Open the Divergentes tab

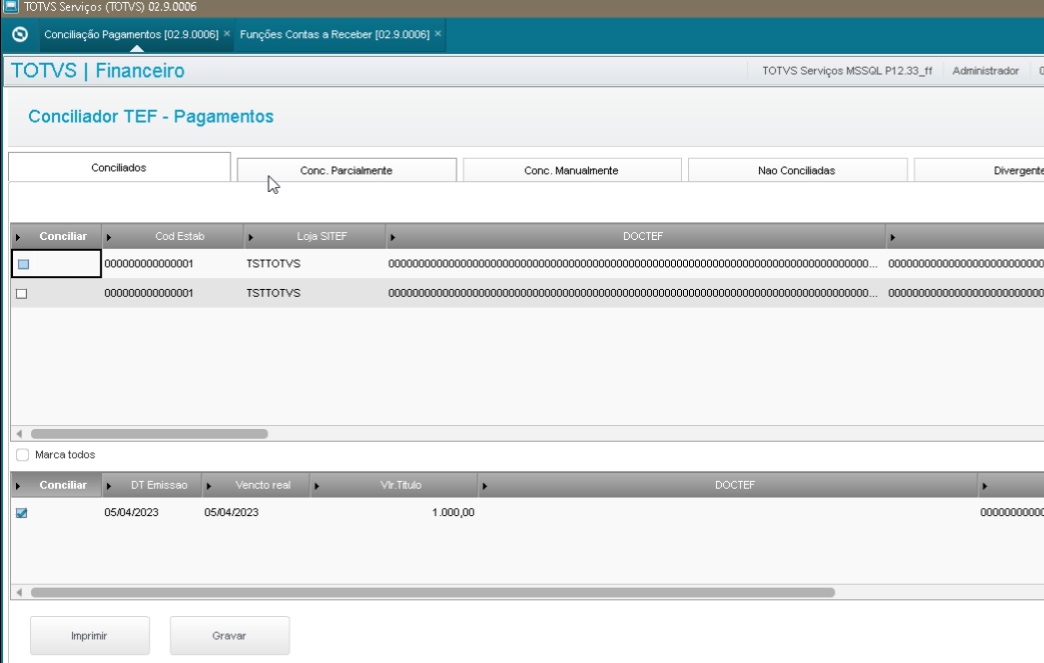[979, 170]
